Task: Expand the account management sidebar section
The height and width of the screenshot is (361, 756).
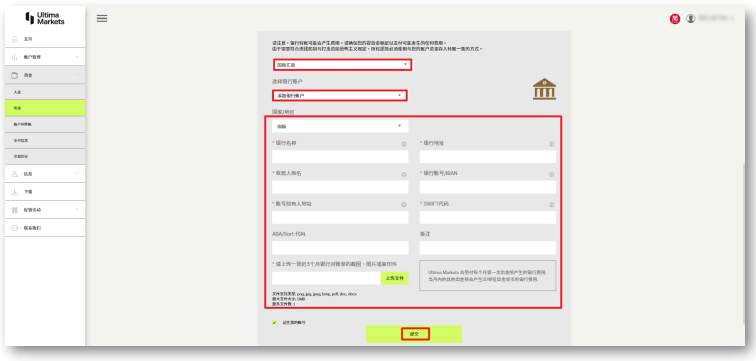Action: (x=45, y=57)
